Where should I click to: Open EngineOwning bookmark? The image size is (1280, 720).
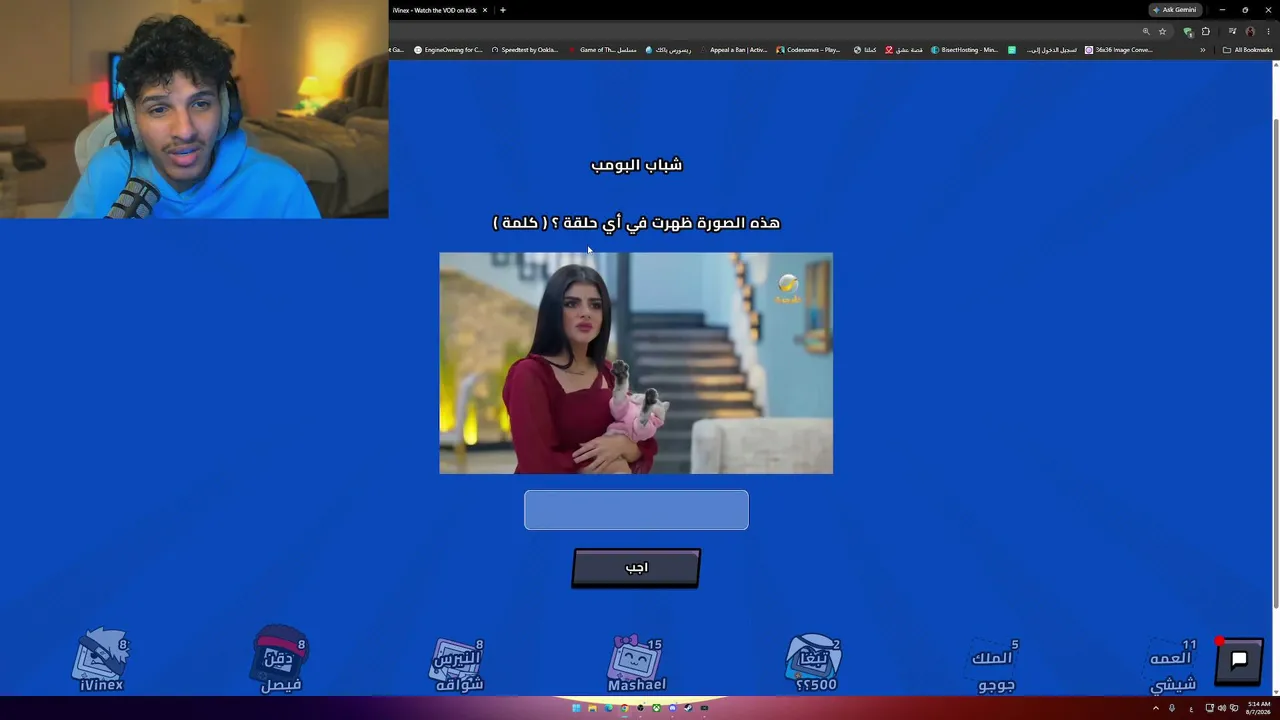(447, 50)
